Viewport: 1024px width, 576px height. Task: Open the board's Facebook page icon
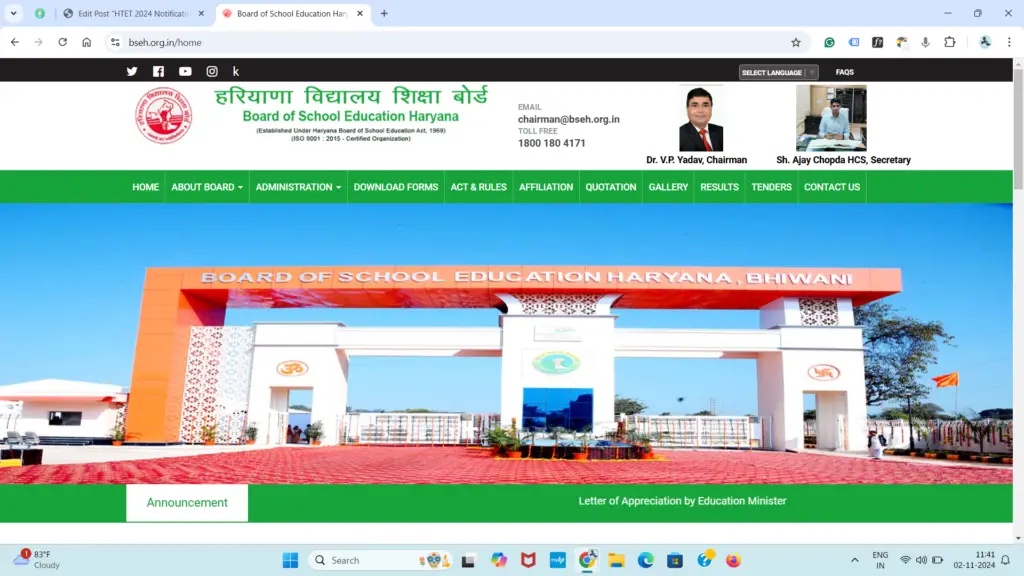pyautogui.click(x=158, y=71)
